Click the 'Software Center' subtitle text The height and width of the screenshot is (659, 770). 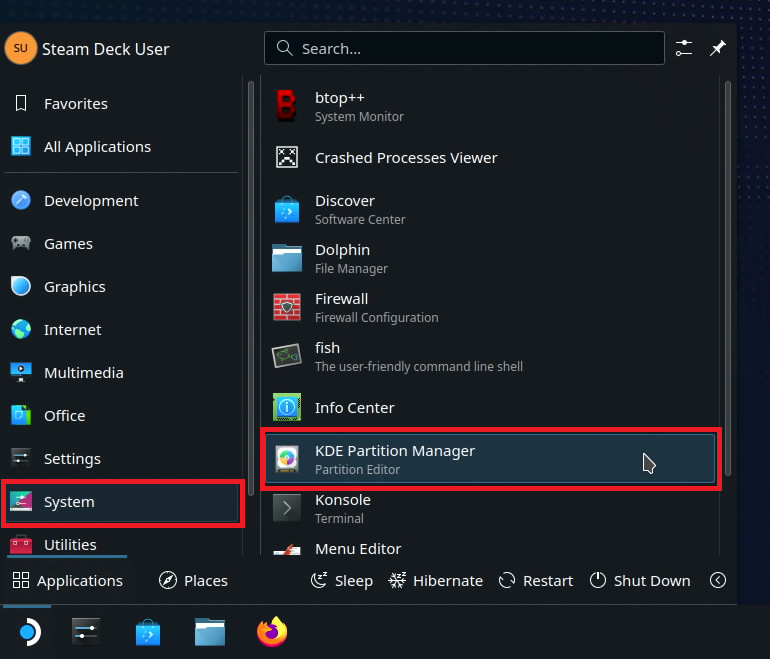pos(360,220)
